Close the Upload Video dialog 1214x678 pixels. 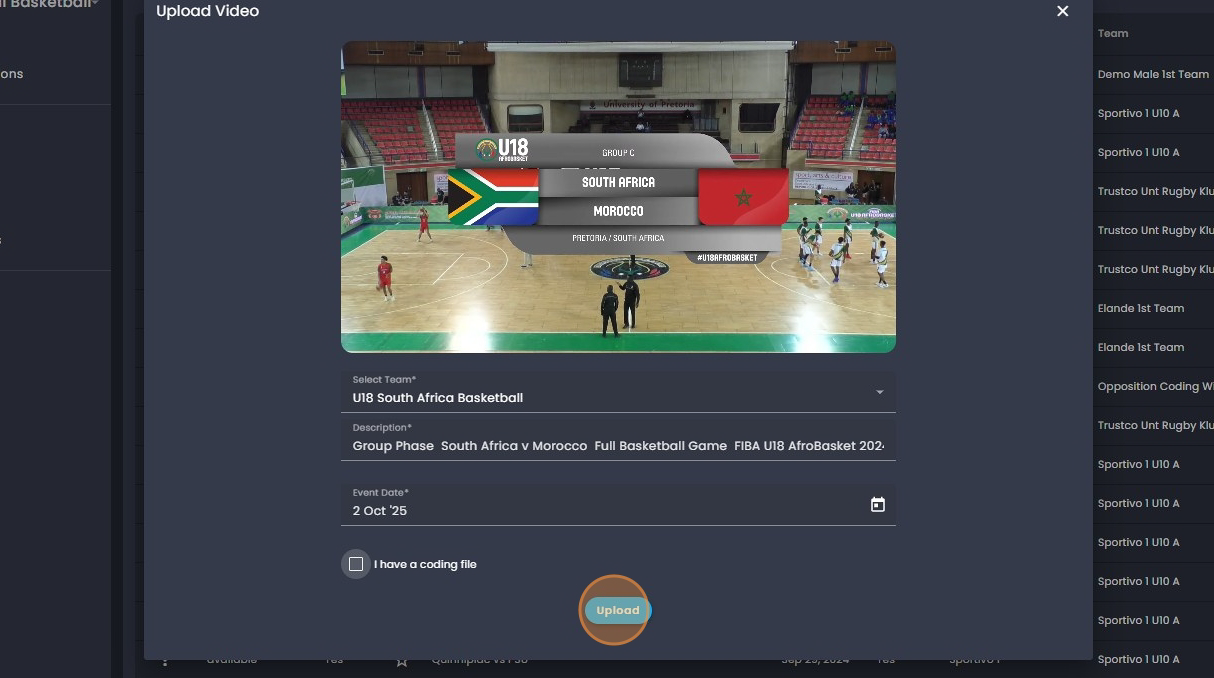click(x=1062, y=11)
